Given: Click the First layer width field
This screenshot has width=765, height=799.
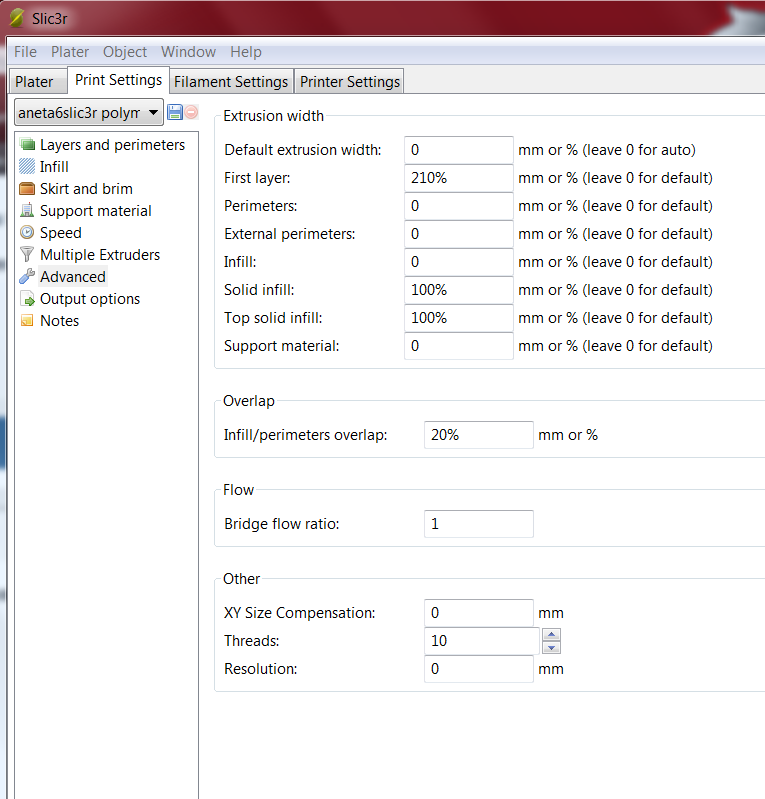Looking at the screenshot, I should (x=459, y=178).
